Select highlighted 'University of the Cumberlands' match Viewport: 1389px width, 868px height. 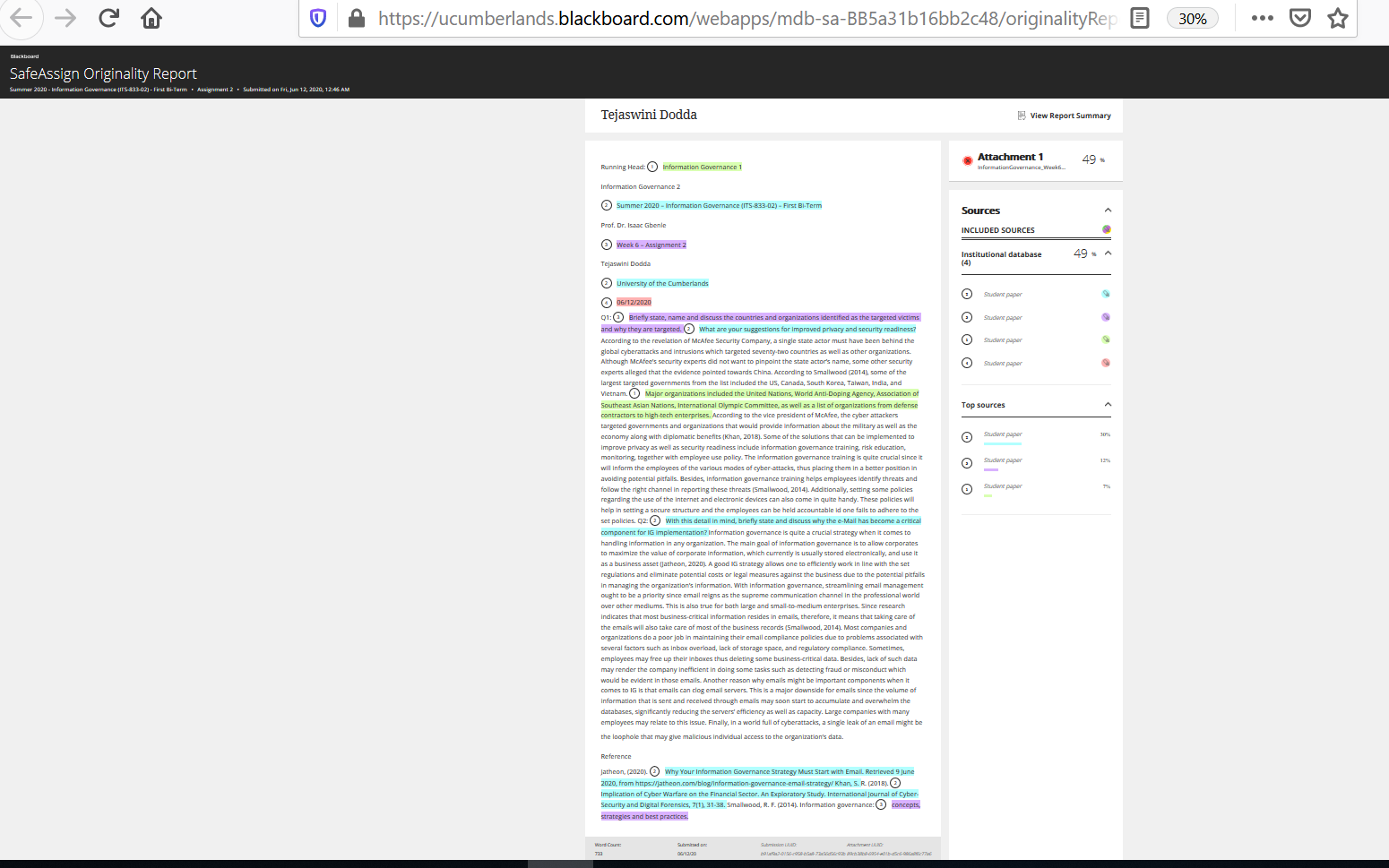pyautogui.click(x=662, y=283)
